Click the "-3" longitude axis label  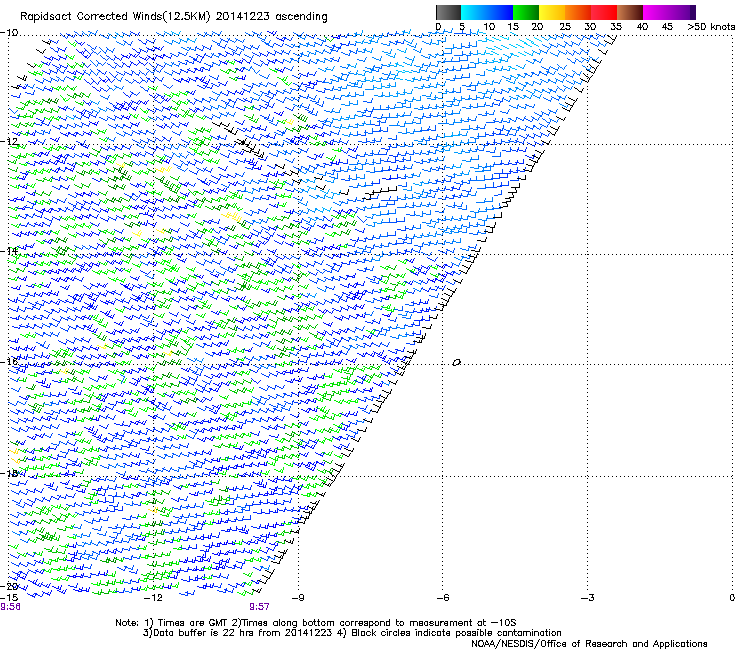point(587,597)
